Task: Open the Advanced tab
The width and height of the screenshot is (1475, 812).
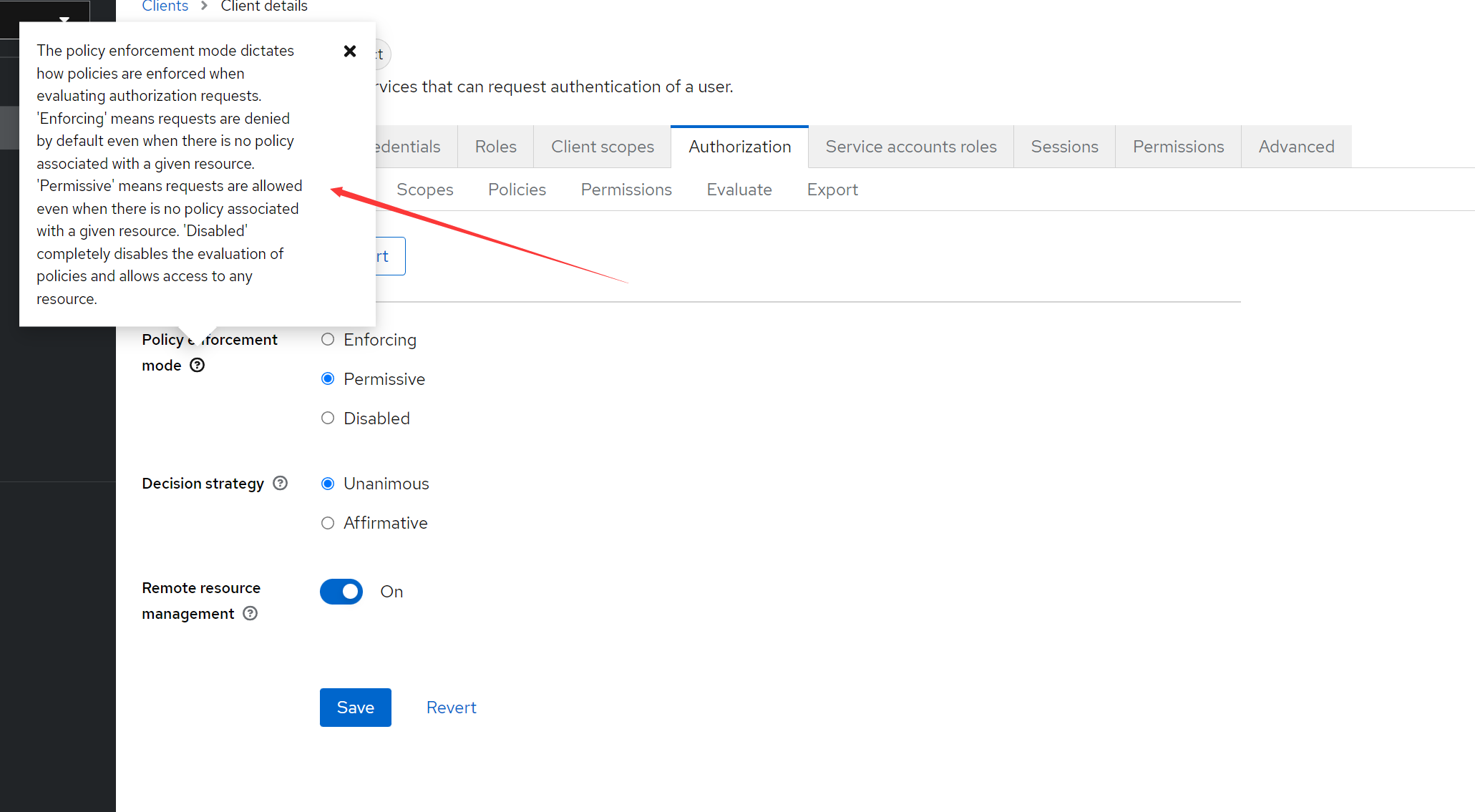Action: [1297, 147]
